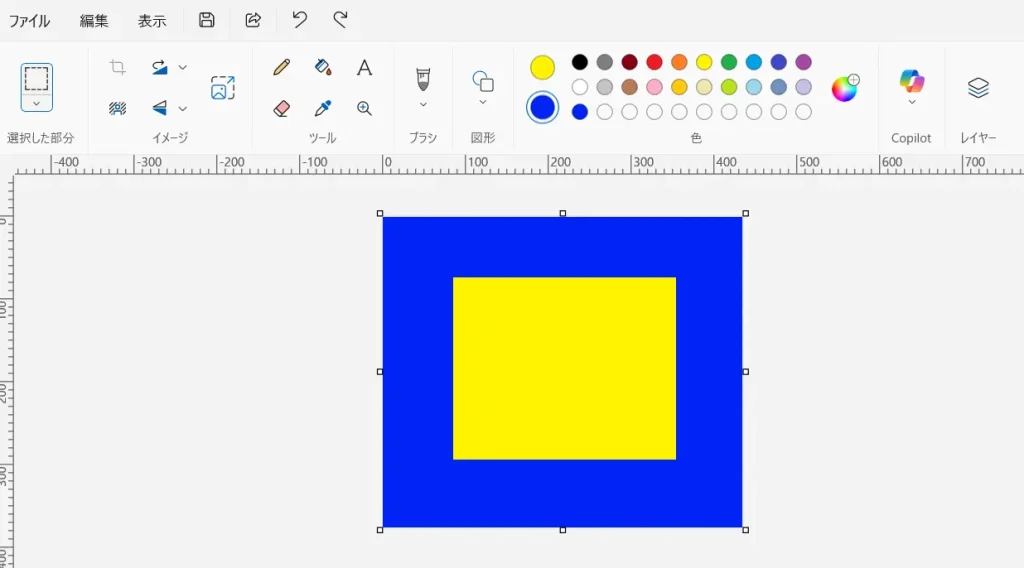Image resolution: width=1024 pixels, height=568 pixels.
Task: Open the ファイル menu
Action: click(29, 21)
